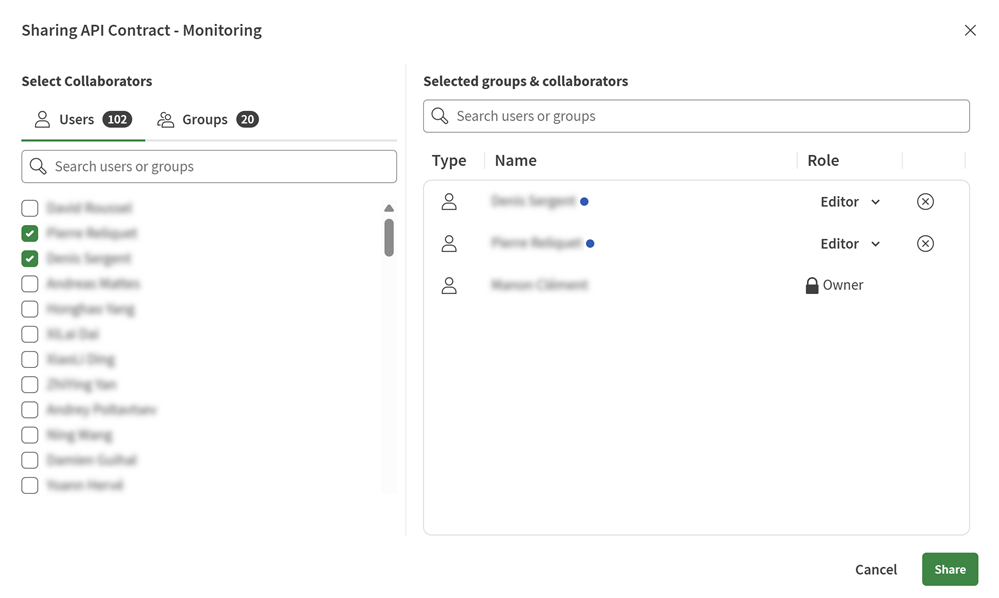This screenshot has height=598, width=999.
Task: Check the checkbox next to Andreas Mattes
Action: 29,283
